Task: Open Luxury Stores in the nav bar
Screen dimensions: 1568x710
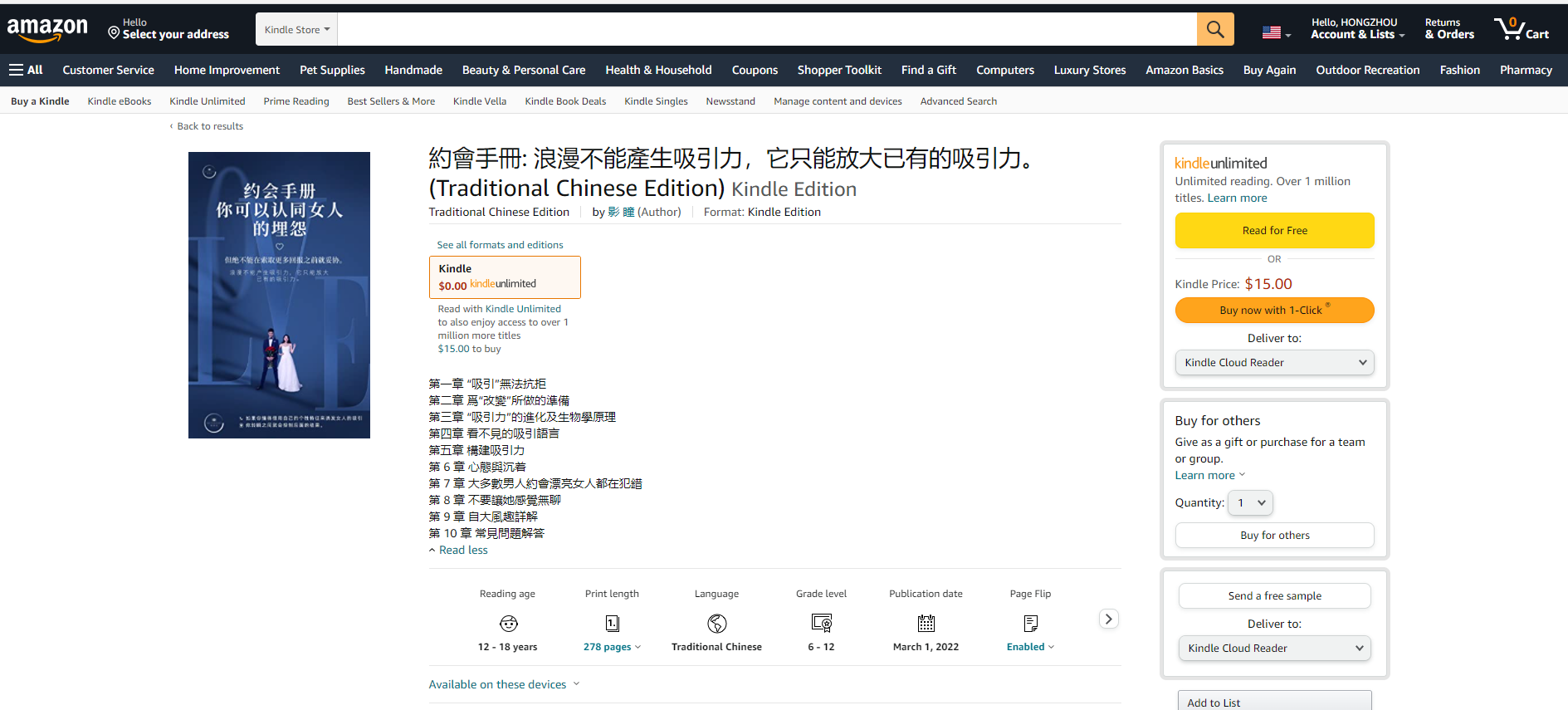Action: point(1090,70)
